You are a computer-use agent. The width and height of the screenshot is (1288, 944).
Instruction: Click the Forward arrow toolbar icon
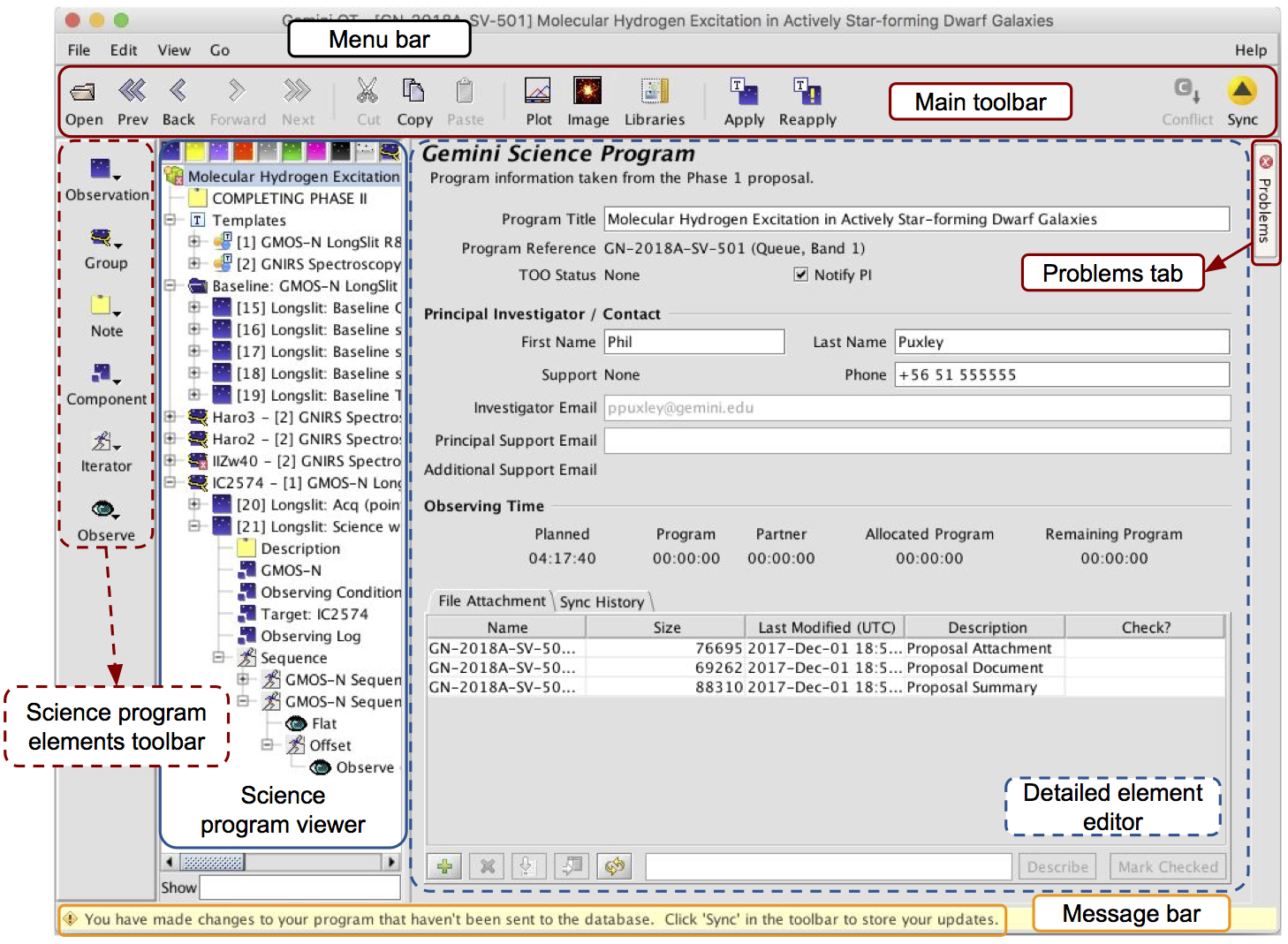tap(237, 90)
